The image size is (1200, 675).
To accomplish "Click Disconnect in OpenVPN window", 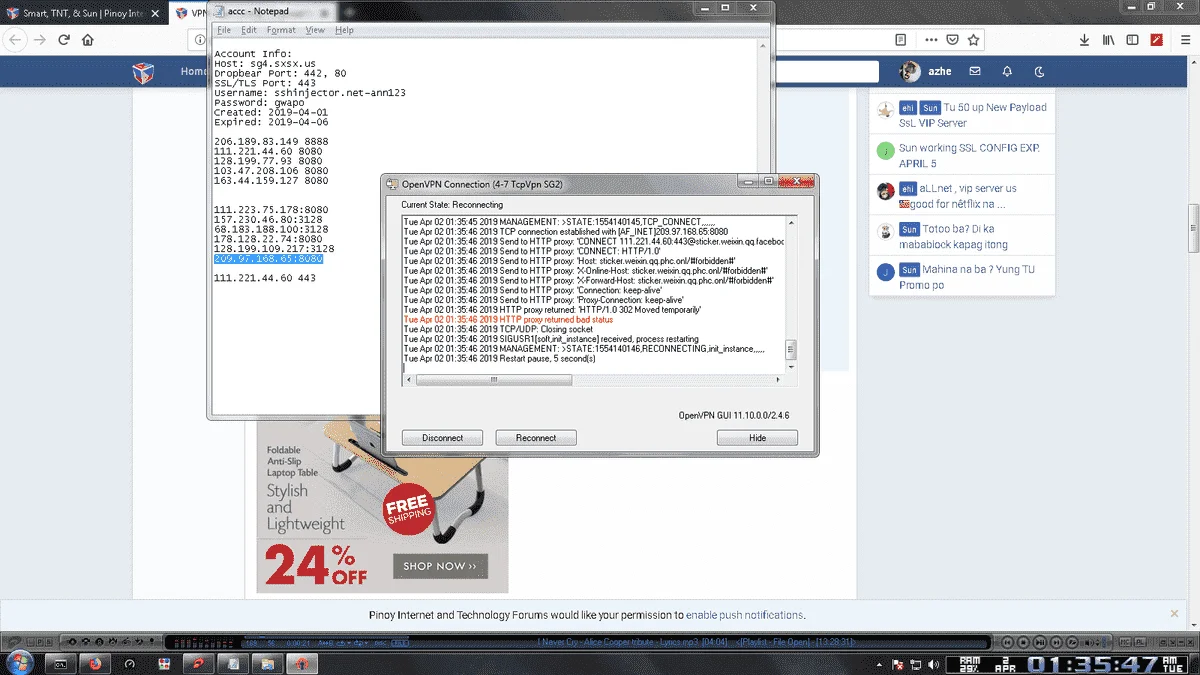I will click(x=442, y=438).
